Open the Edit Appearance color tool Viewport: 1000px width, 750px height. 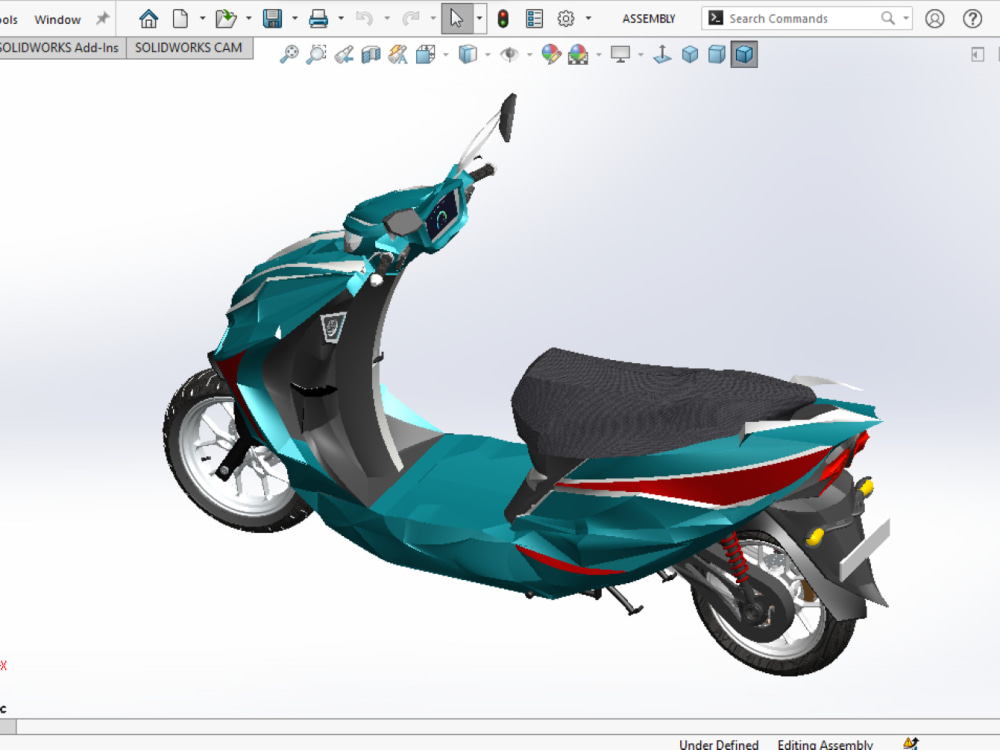(551, 55)
